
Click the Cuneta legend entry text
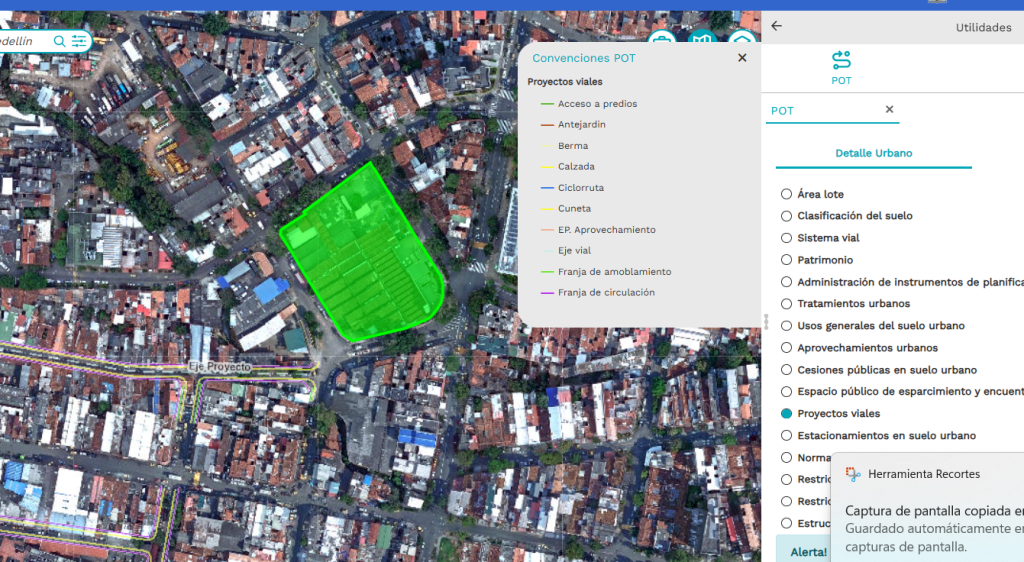(574, 209)
